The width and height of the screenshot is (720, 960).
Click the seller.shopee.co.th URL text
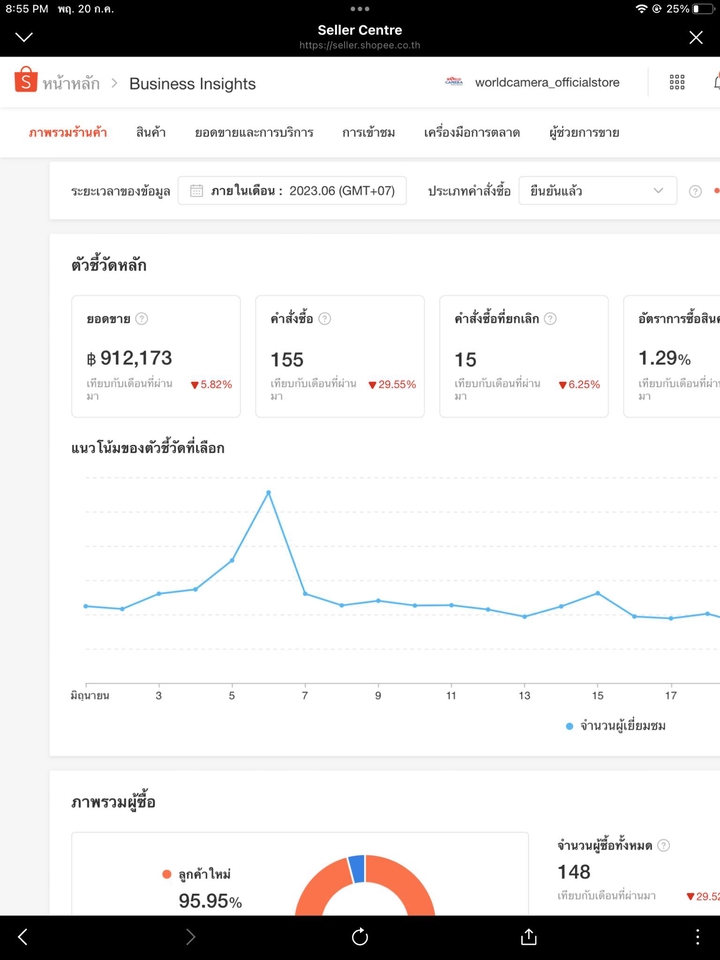(x=359, y=45)
